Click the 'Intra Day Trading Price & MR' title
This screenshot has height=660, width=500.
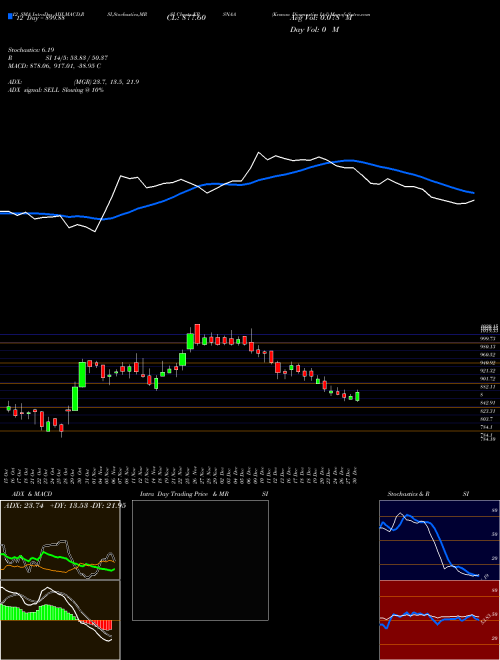[184, 494]
